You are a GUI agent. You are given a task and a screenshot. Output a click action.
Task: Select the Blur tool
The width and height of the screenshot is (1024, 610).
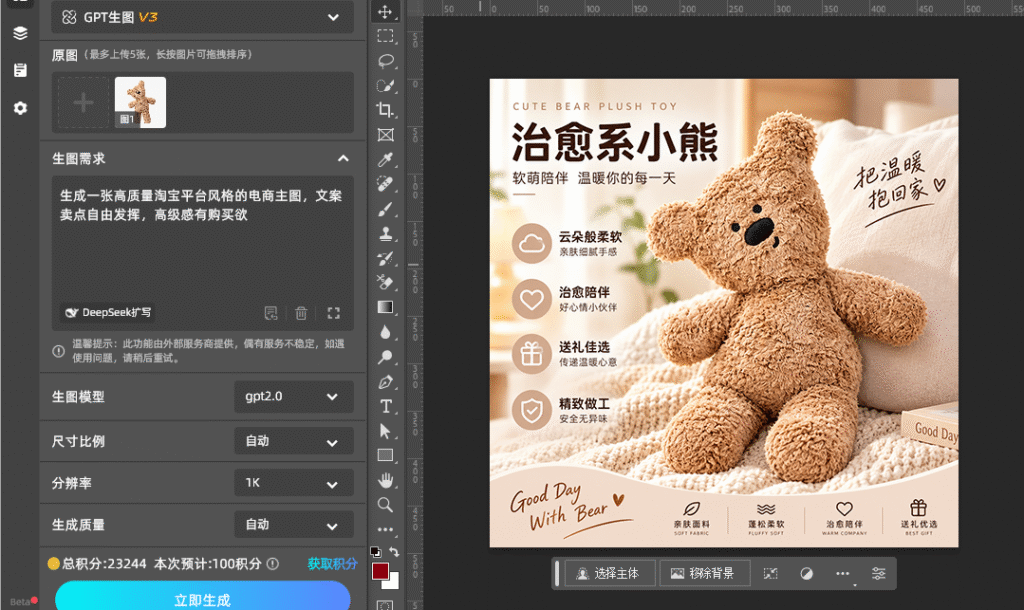[x=385, y=332]
